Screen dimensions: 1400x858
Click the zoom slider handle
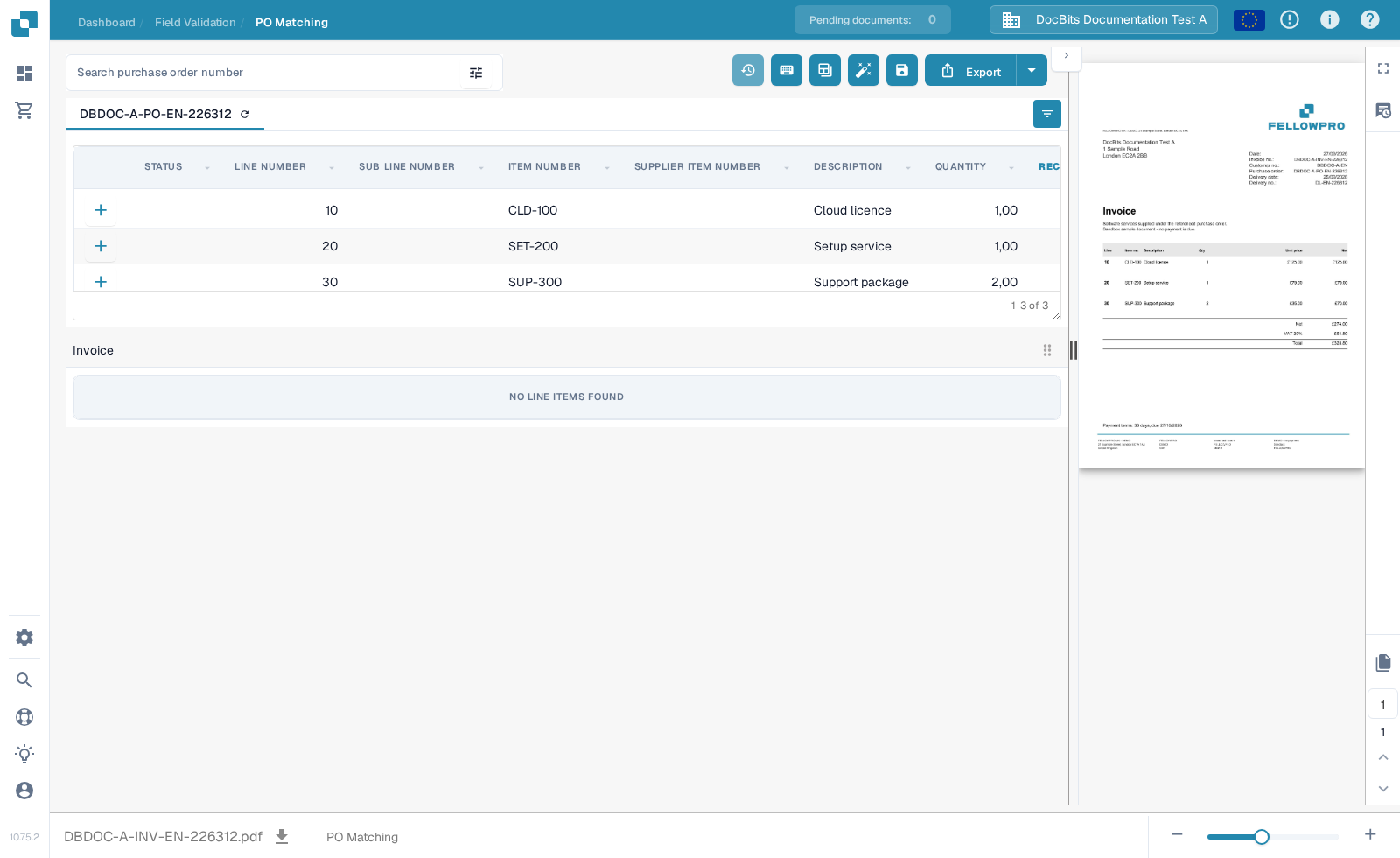(x=1262, y=837)
